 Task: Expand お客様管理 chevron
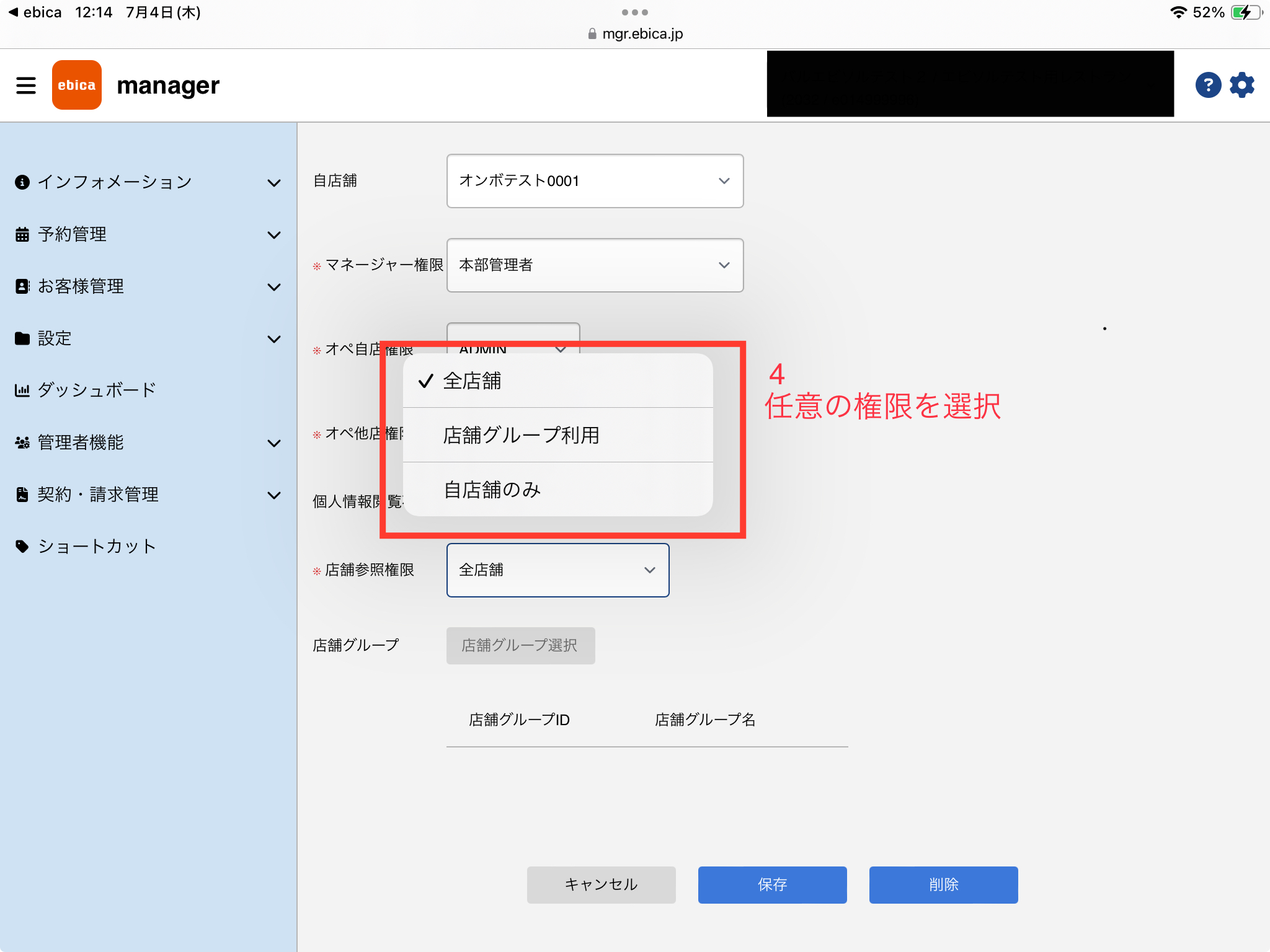pos(274,287)
